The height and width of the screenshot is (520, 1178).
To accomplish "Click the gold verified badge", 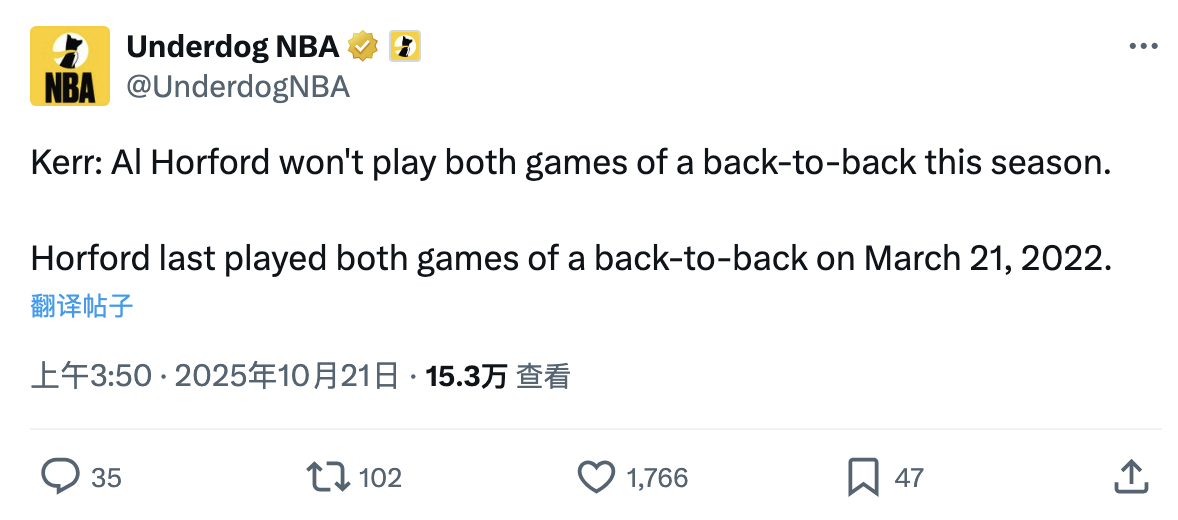I will coord(362,46).
